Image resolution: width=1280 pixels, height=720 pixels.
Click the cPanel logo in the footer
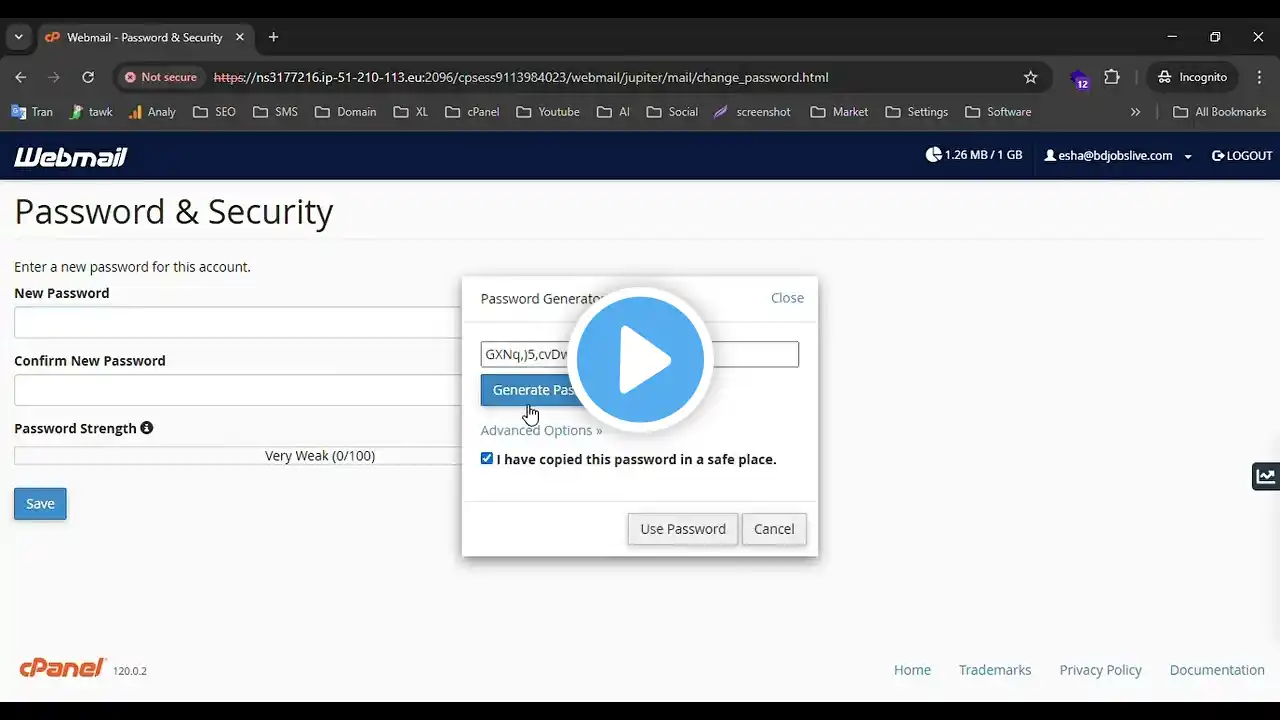(62, 668)
